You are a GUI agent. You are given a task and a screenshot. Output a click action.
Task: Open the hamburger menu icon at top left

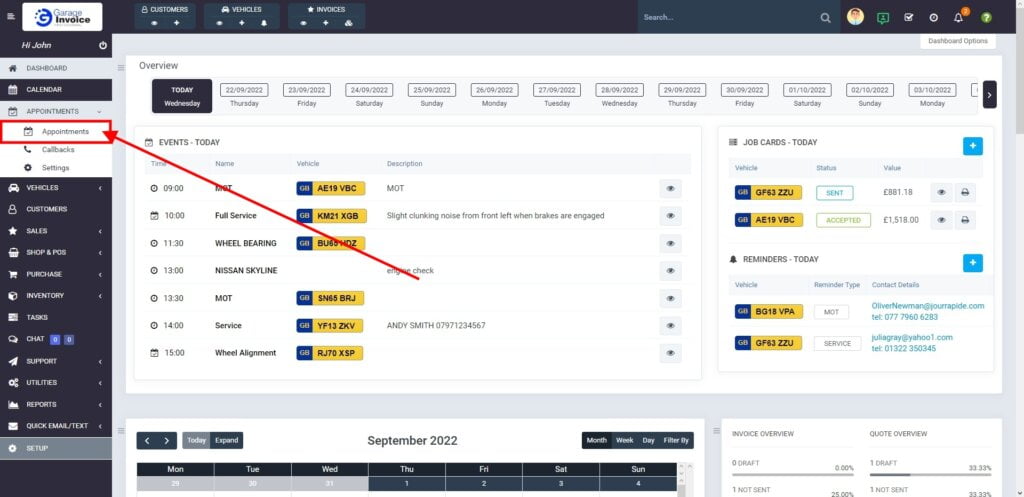point(11,17)
